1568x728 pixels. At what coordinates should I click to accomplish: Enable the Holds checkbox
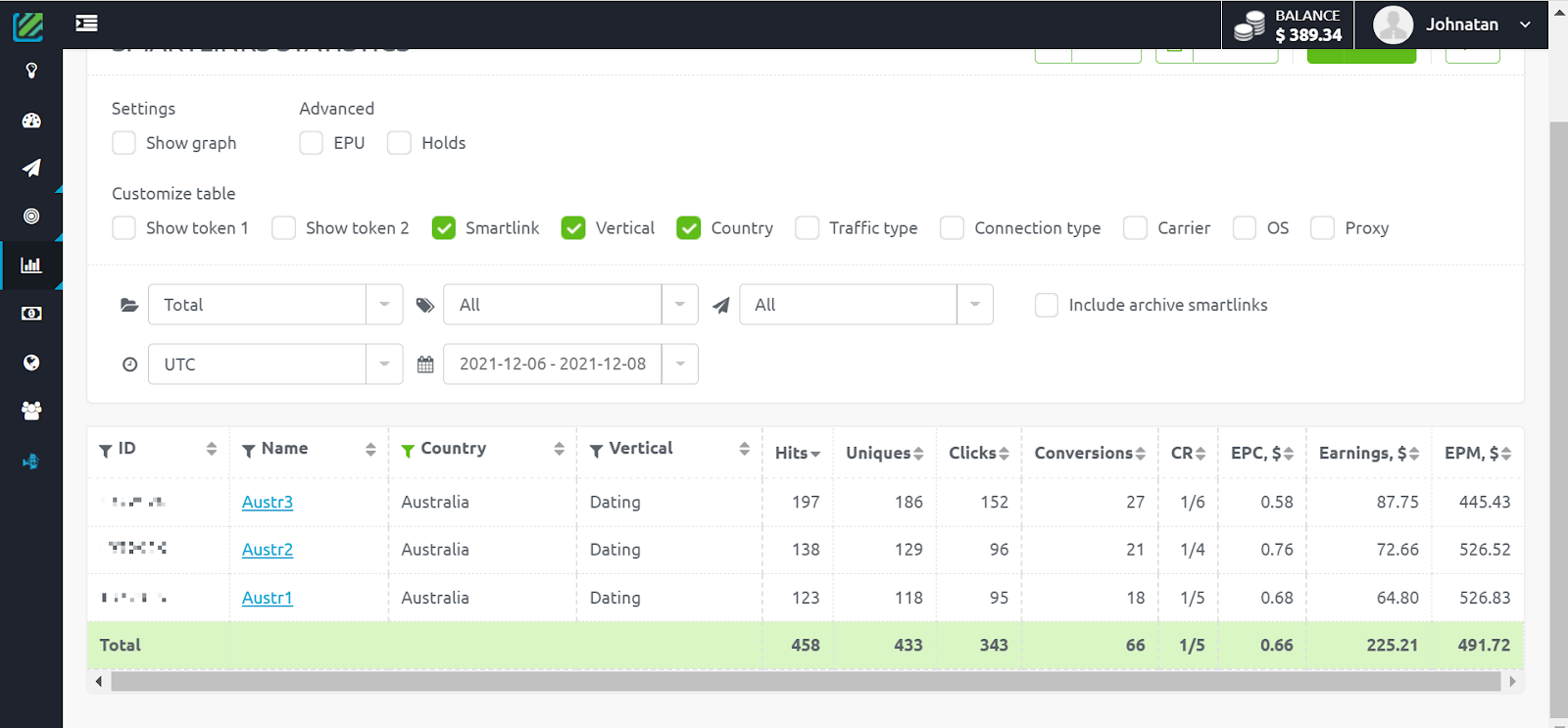click(x=399, y=143)
